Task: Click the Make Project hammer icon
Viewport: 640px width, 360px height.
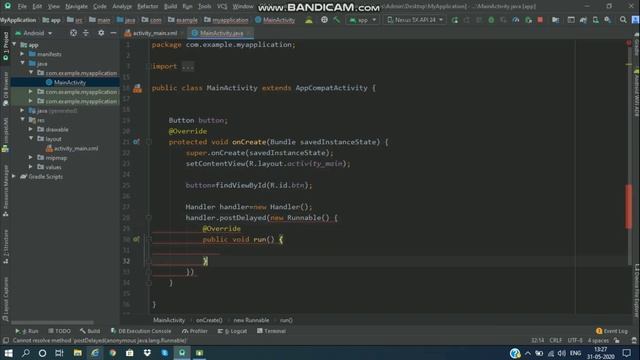Action: [336, 20]
